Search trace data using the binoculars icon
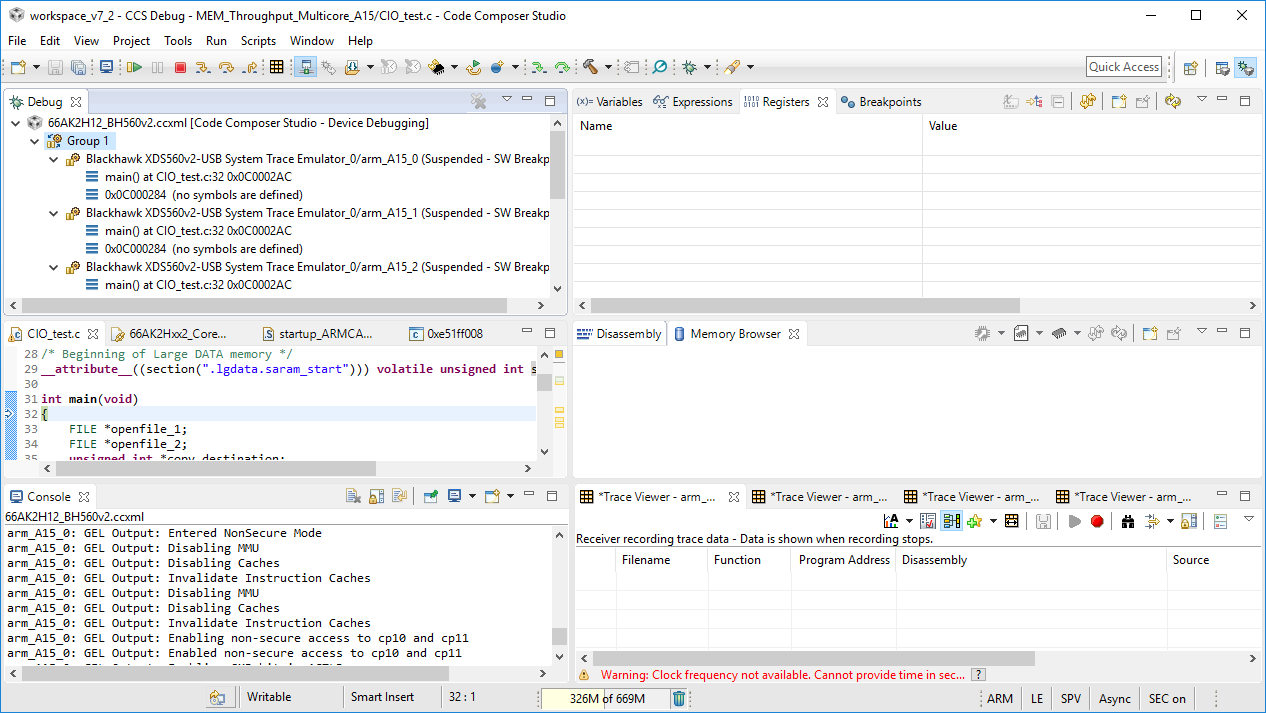 click(x=1127, y=520)
